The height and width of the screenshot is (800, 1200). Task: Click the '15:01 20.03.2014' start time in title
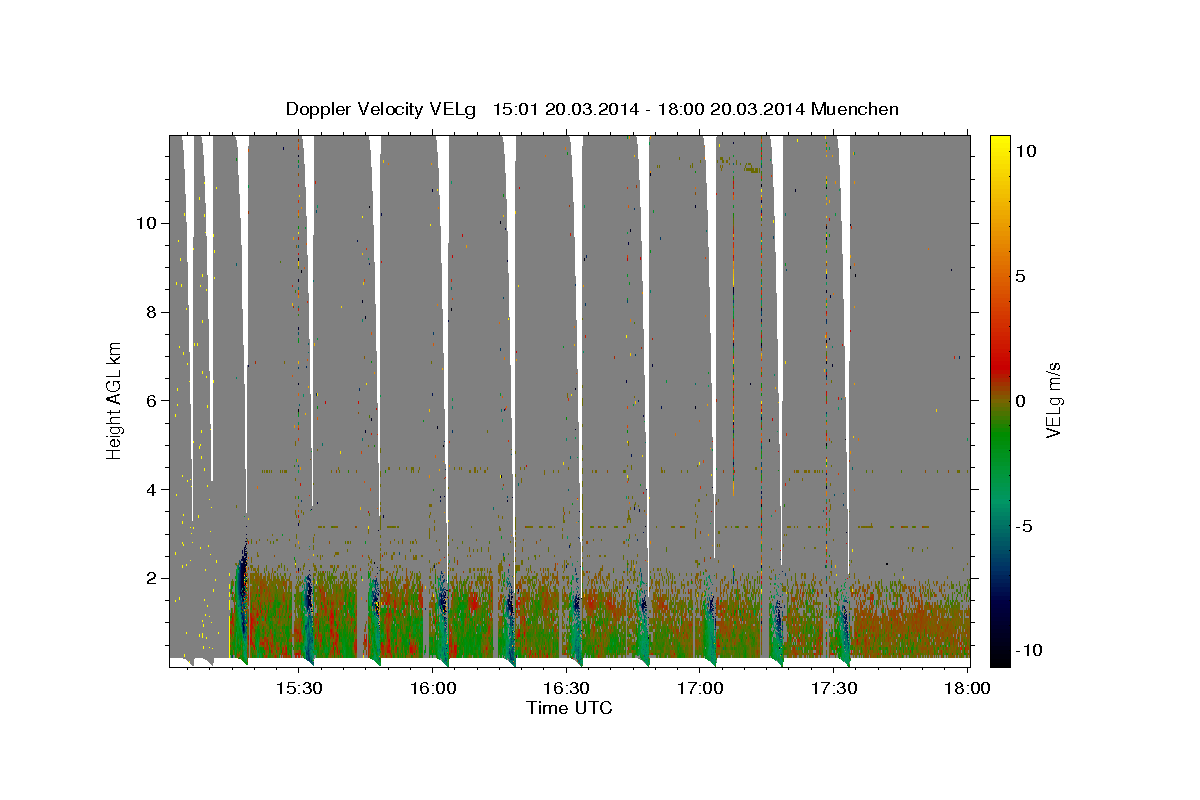[565, 109]
